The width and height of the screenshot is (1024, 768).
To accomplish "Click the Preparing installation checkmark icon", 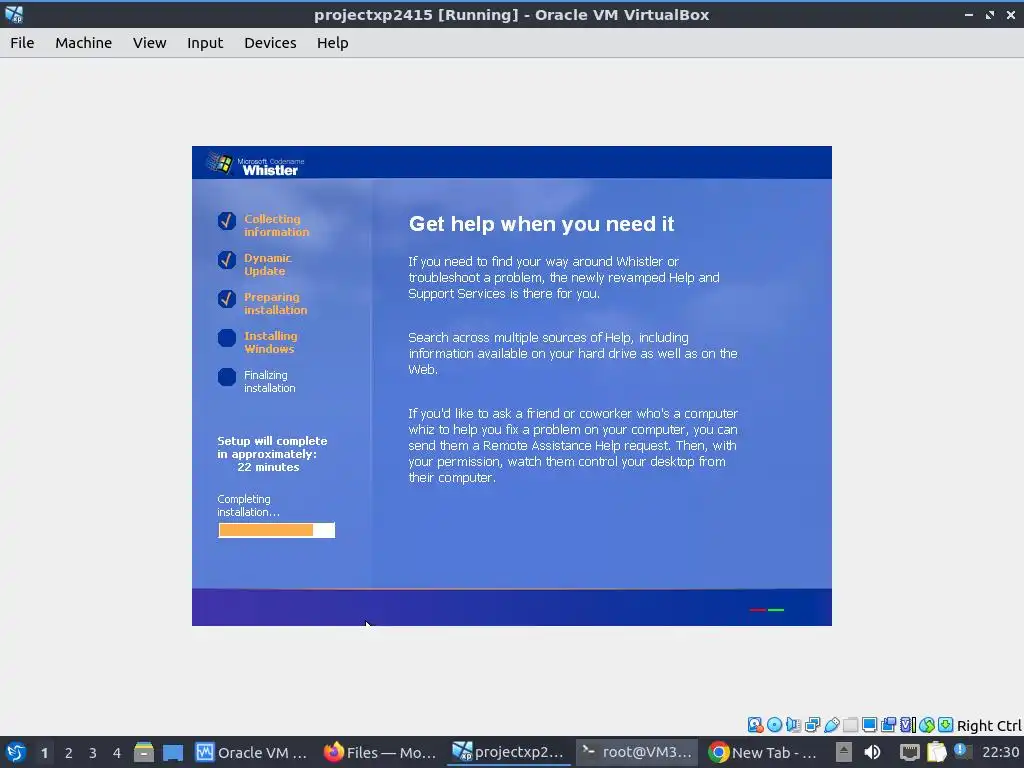I will (227, 298).
